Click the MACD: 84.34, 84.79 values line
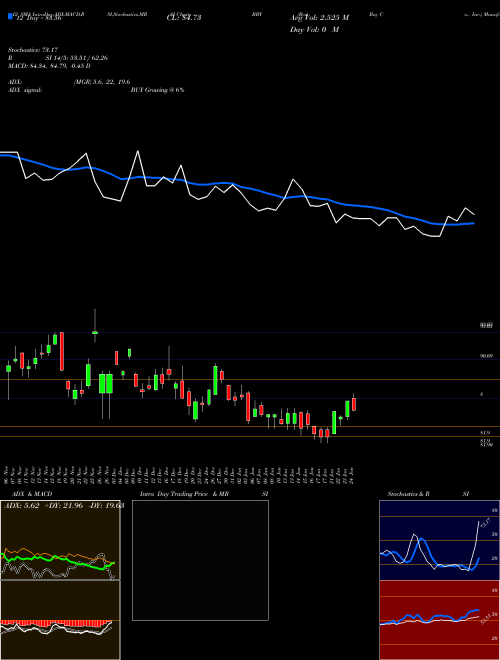This screenshot has width=500, height=660. coord(49,66)
